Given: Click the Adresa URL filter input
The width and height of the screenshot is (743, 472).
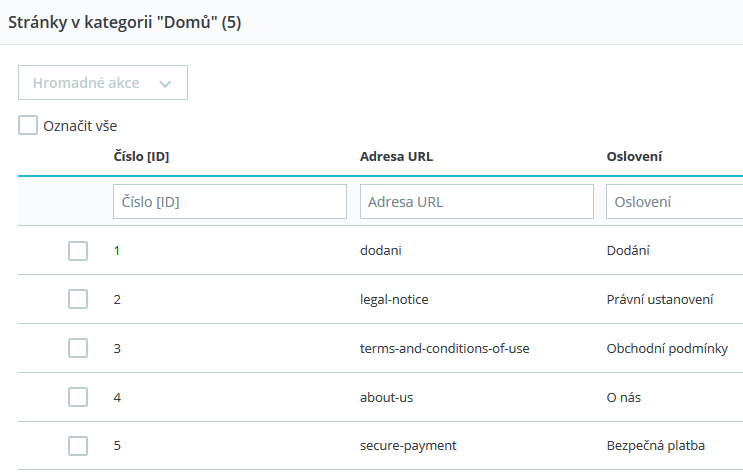Looking at the screenshot, I should (x=476, y=202).
